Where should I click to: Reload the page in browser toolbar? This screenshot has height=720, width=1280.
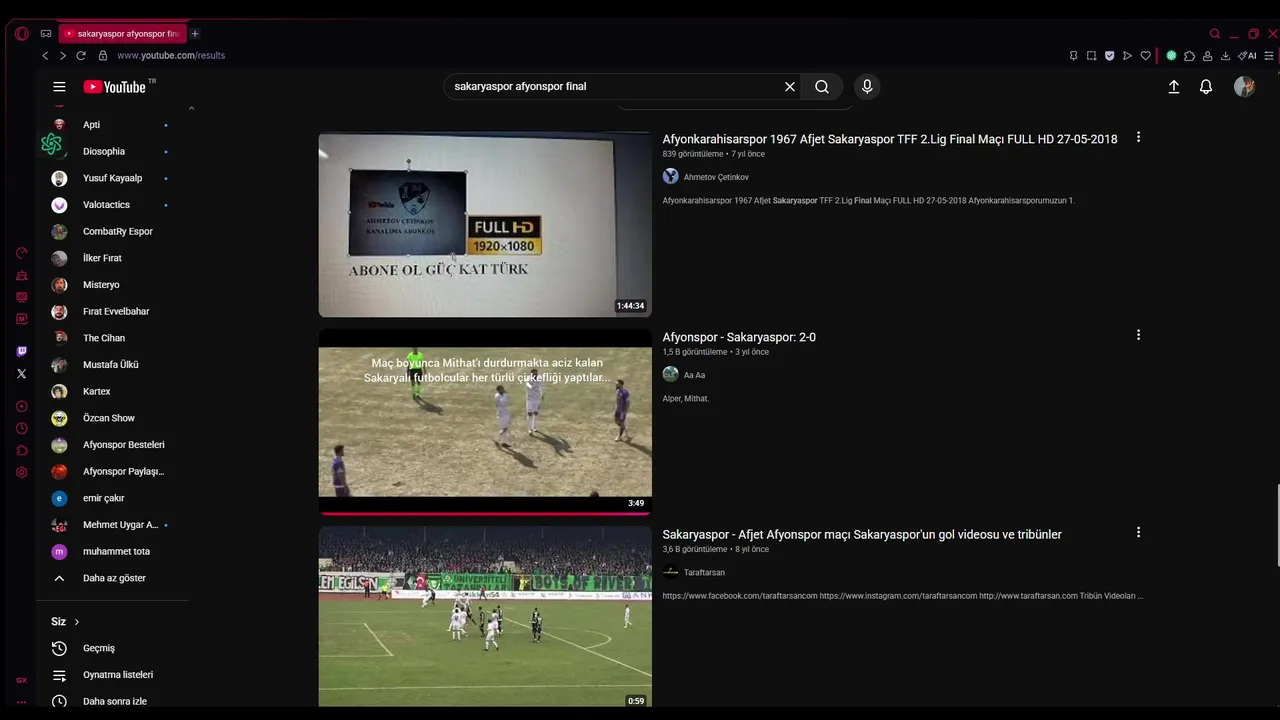click(x=81, y=56)
